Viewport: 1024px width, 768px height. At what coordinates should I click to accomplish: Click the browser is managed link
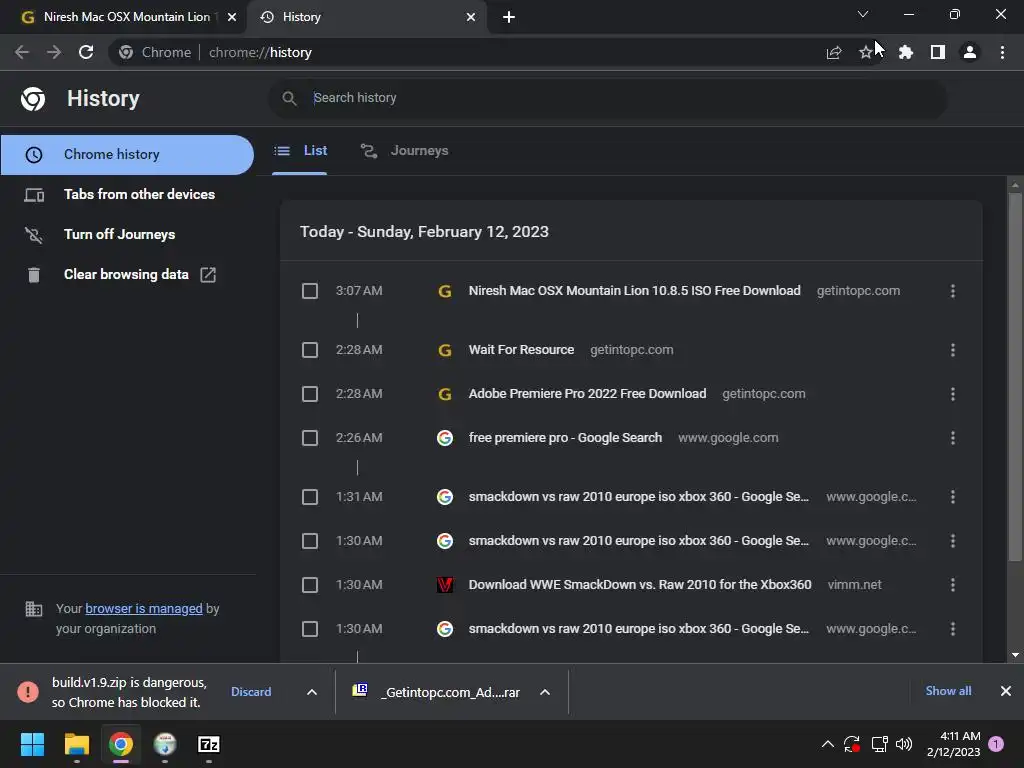tap(144, 609)
